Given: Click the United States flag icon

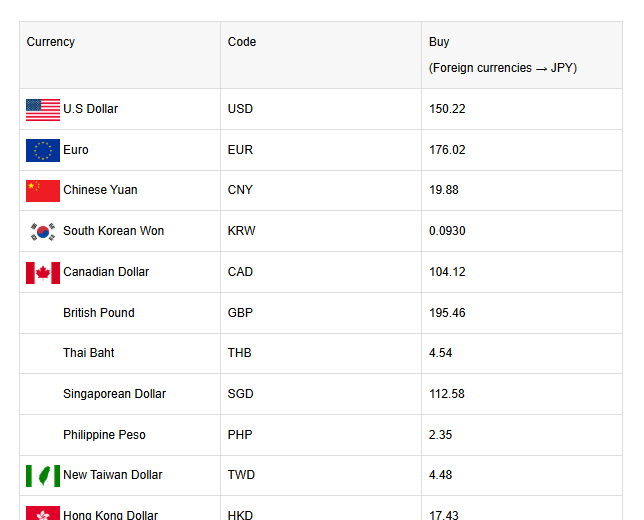Looking at the screenshot, I should 43,109.
